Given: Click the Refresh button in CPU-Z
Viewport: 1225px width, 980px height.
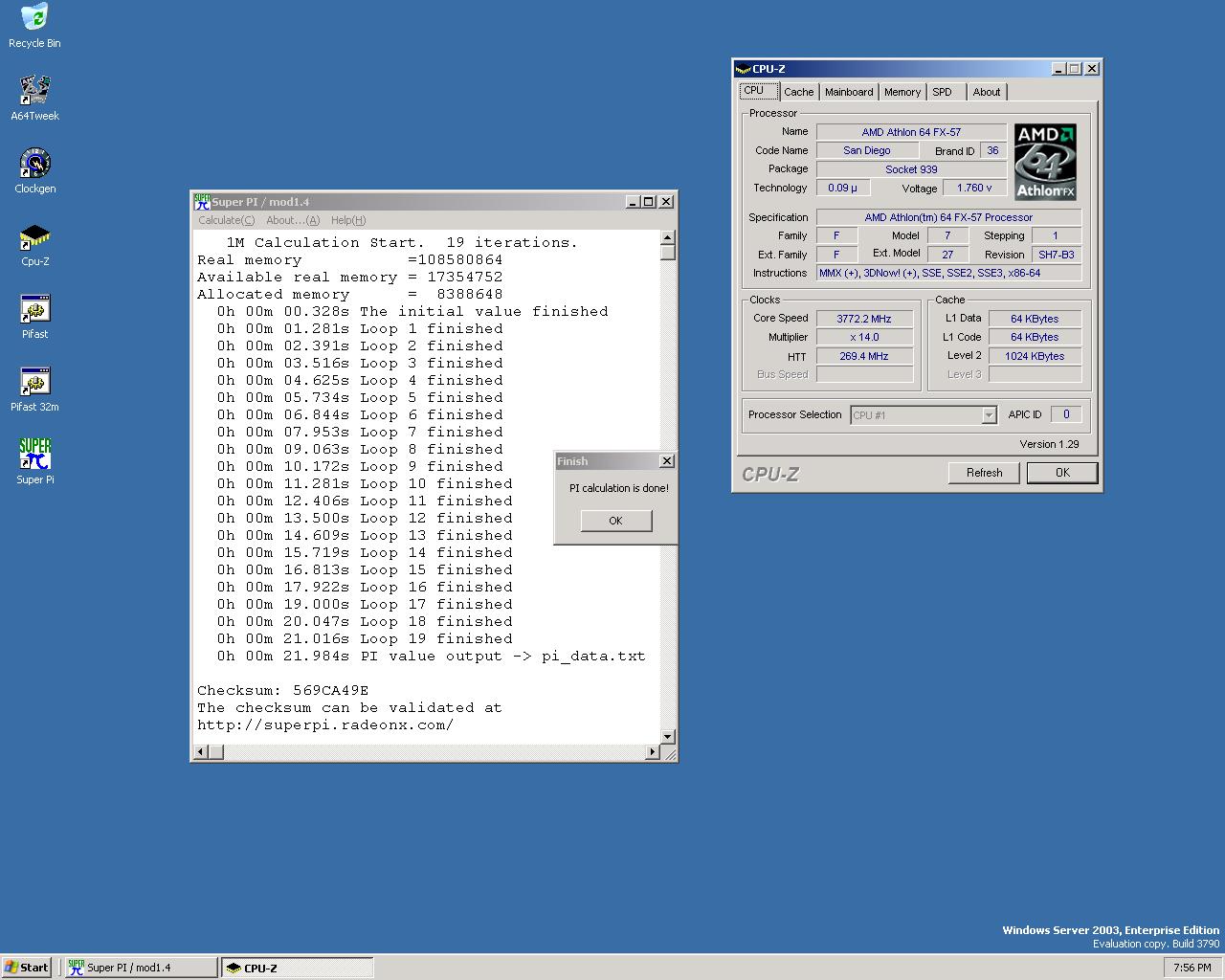Looking at the screenshot, I should click(984, 473).
